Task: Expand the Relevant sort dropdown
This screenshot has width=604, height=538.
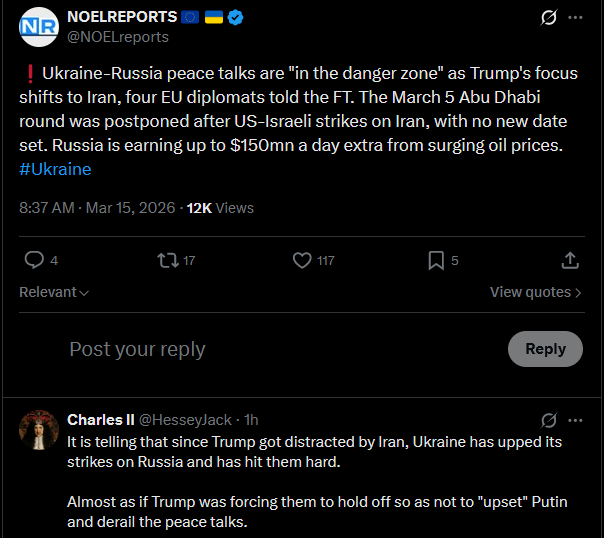Action: 54,292
